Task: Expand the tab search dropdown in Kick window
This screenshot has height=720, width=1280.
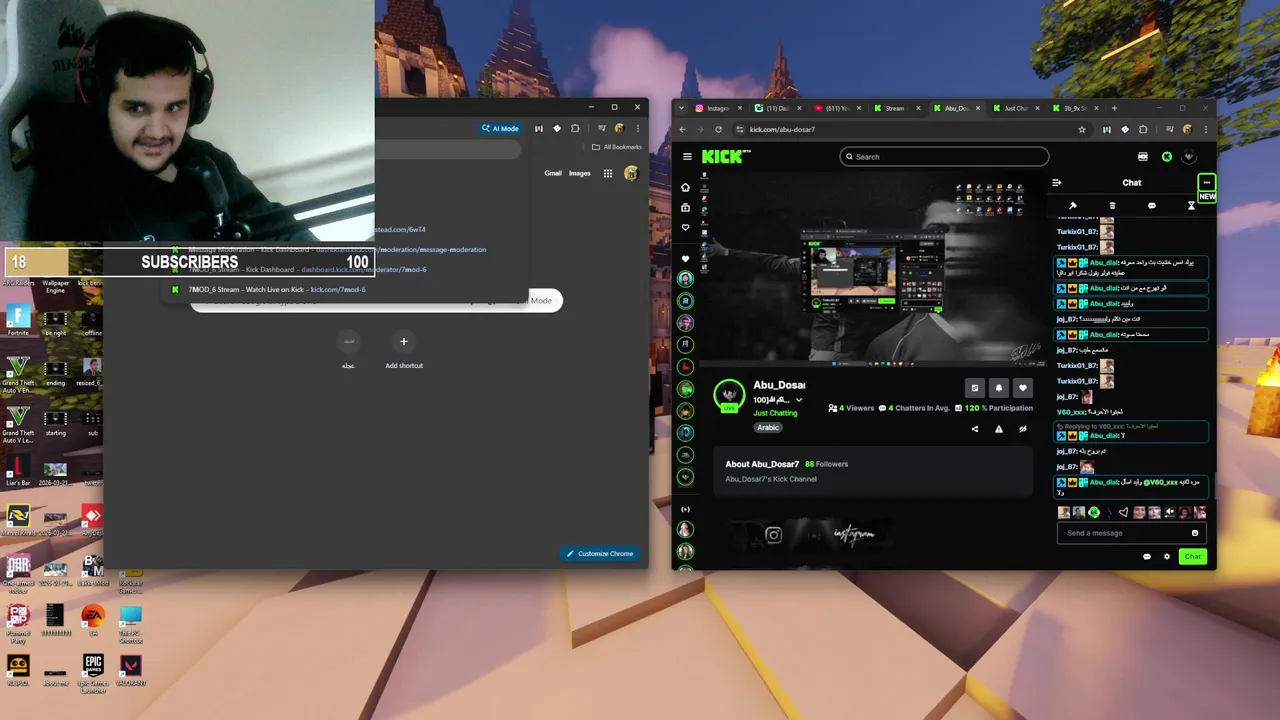Action: point(682,108)
